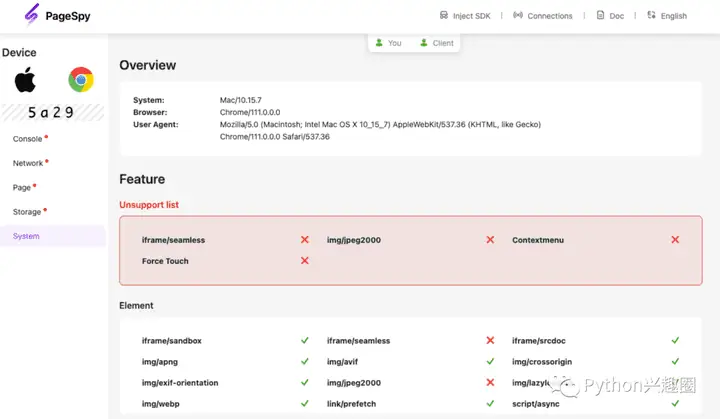This screenshot has width=720, height=419.
Task: Click the PageSpy logo icon
Action: tap(32, 14)
